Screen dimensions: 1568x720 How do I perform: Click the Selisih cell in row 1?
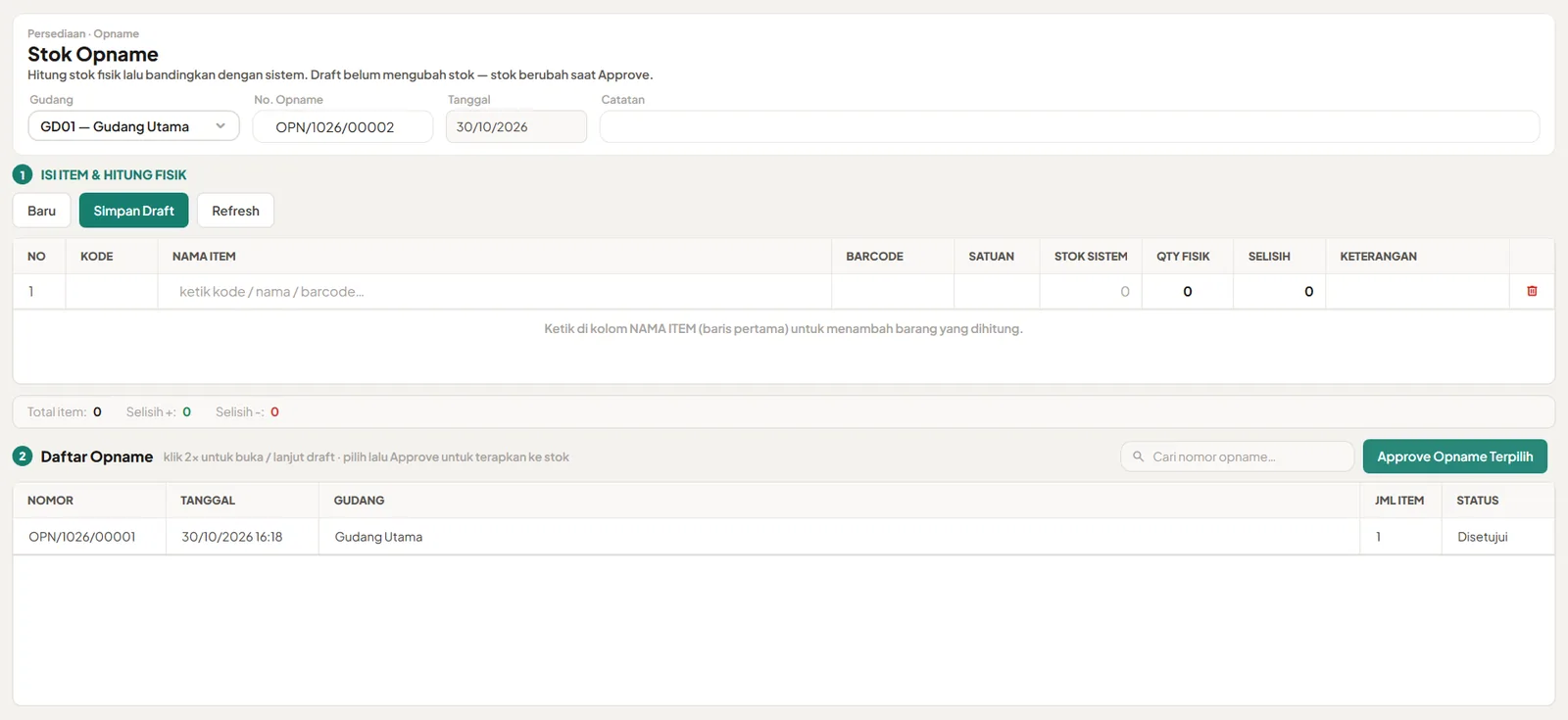click(x=1279, y=291)
